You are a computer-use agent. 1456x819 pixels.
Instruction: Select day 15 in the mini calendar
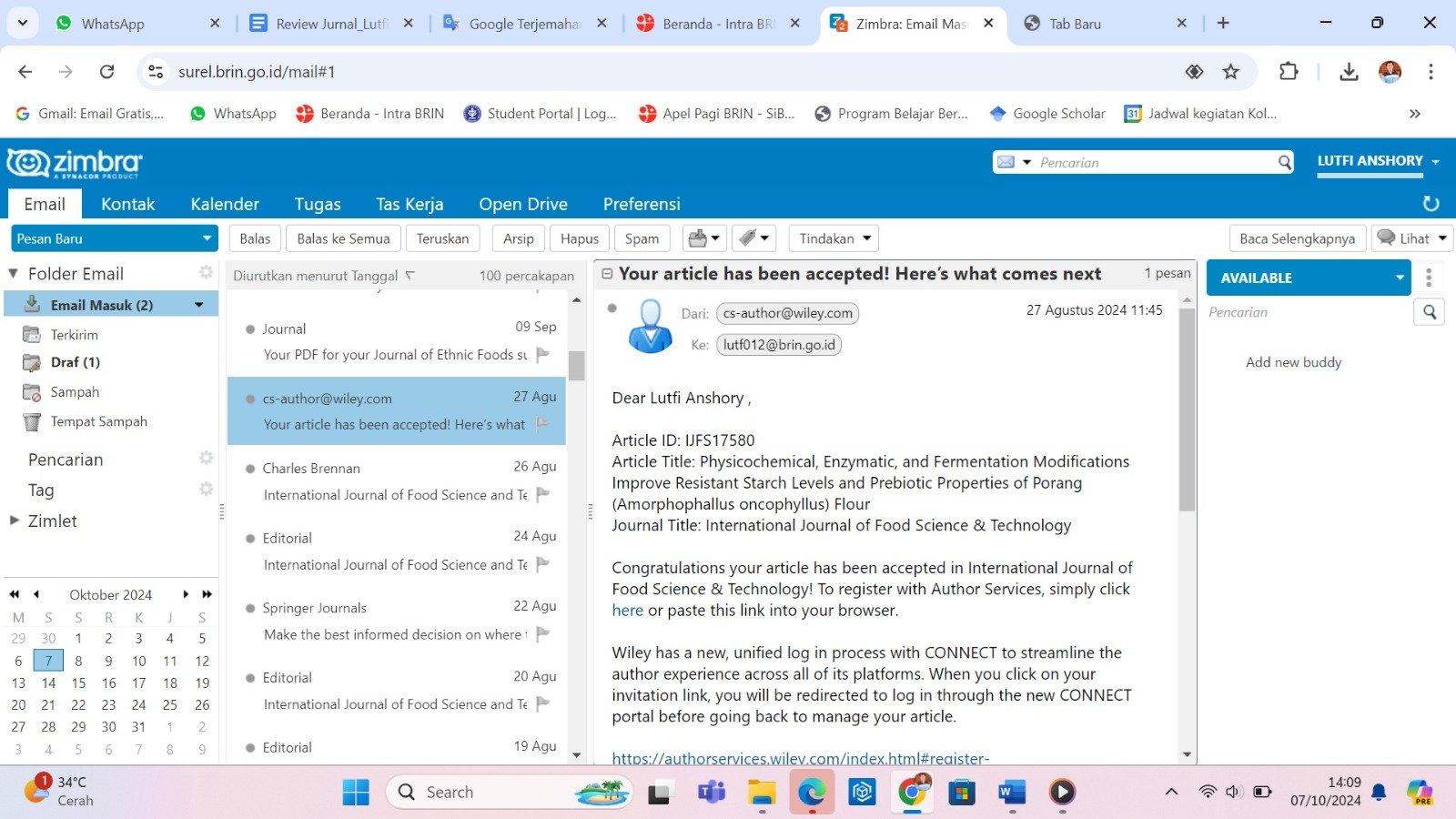click(x=78, y=682)
